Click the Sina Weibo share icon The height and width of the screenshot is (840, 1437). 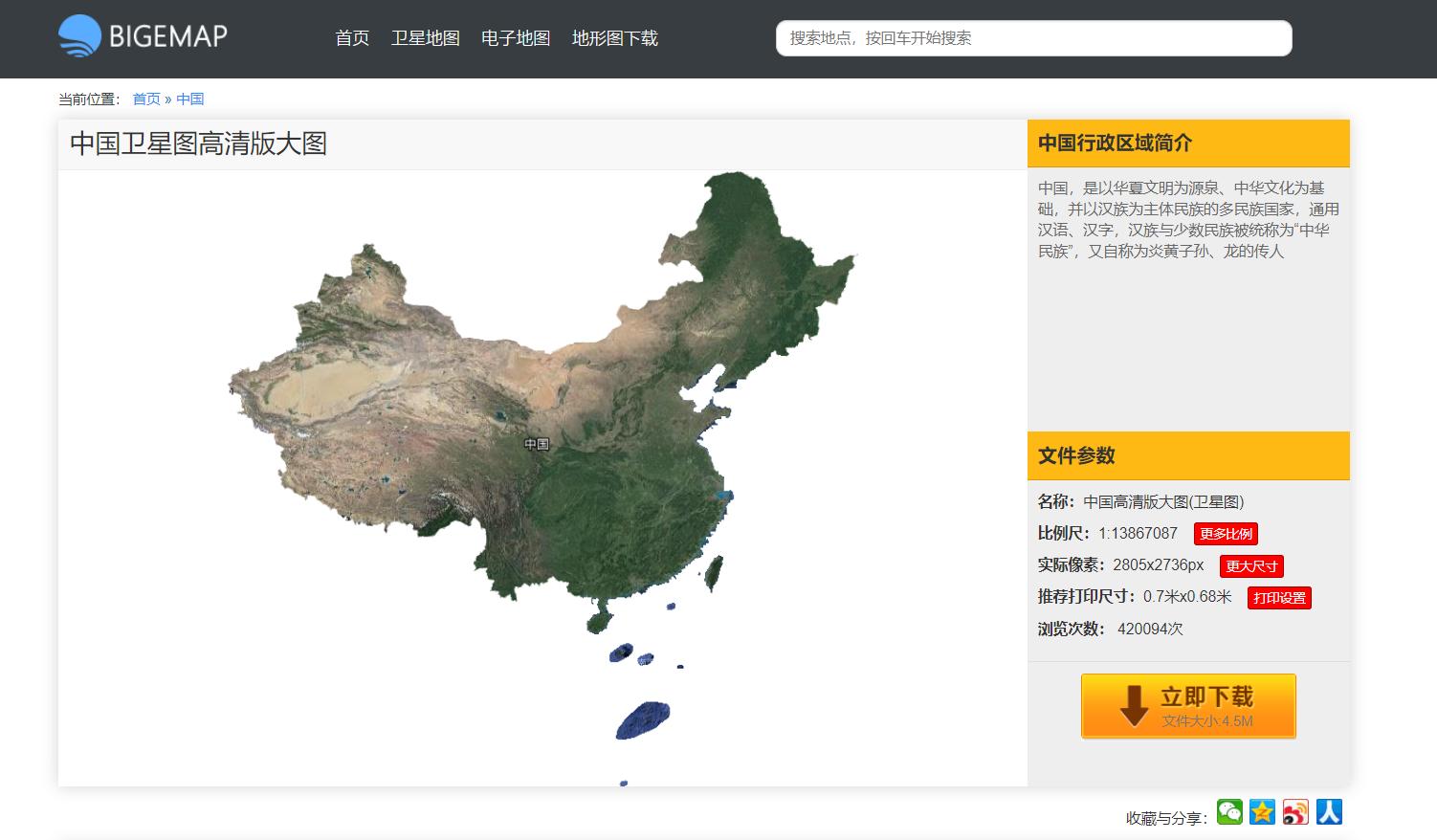pyautogui.click(x=1295, y=811)
